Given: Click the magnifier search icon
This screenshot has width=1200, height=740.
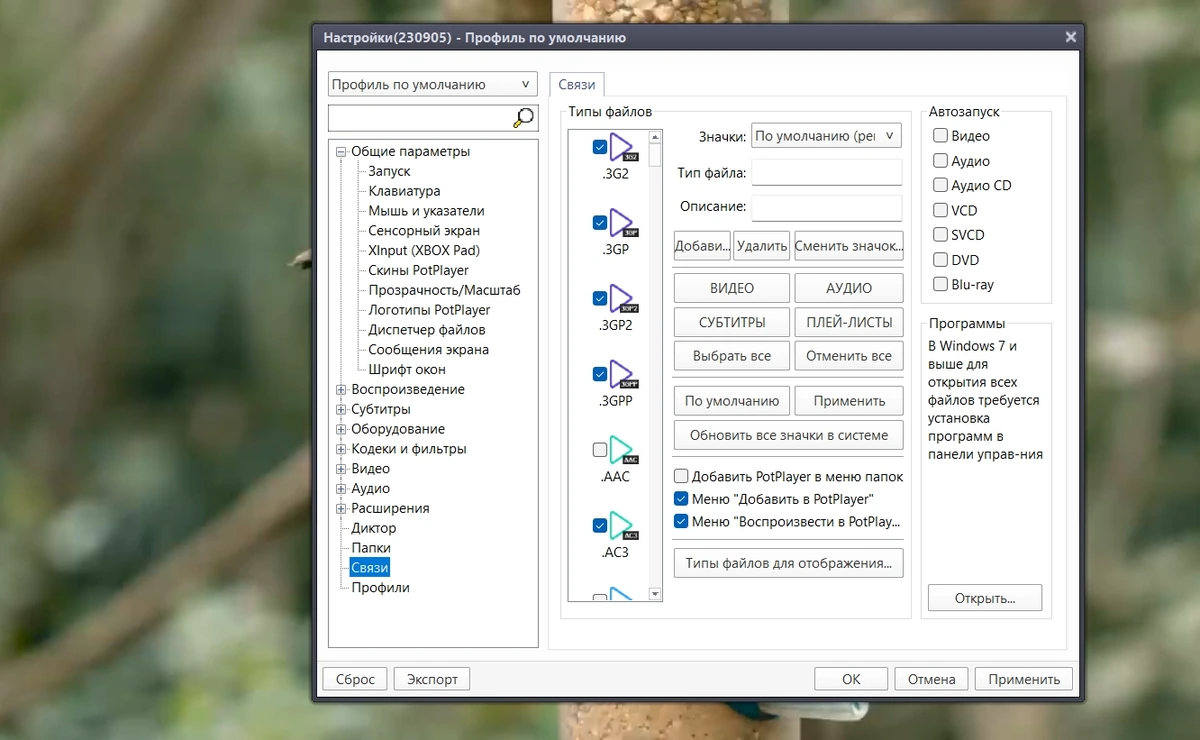Looking at the screenshot, I should pyautogui.click(x=524, y=118).
